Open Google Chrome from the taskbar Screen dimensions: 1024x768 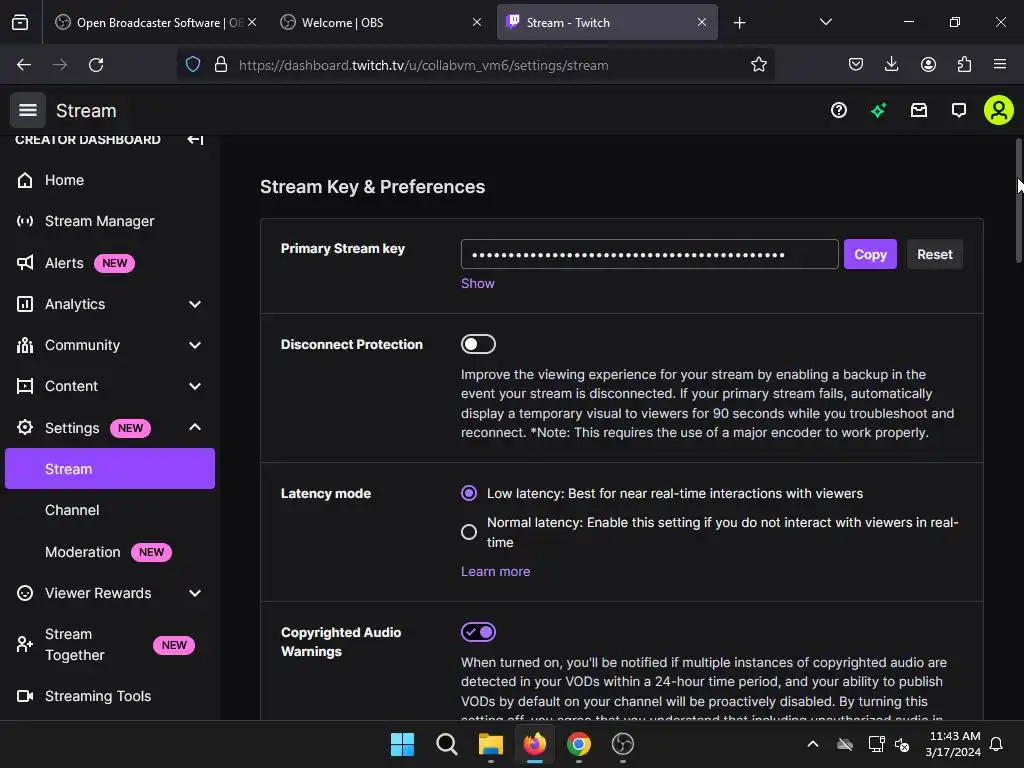(579, 744)
